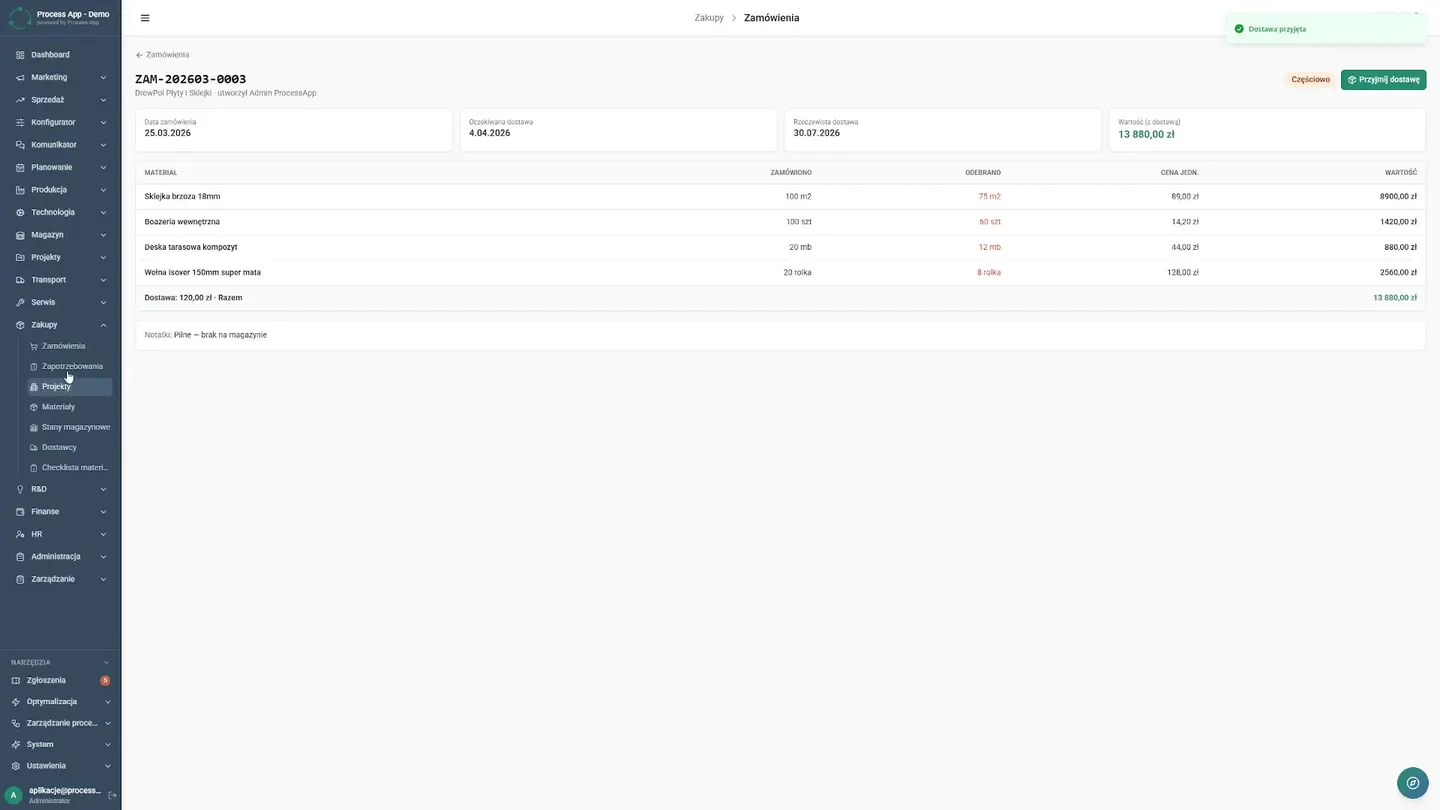Click the value 13 880,00 zł card

1267,129
